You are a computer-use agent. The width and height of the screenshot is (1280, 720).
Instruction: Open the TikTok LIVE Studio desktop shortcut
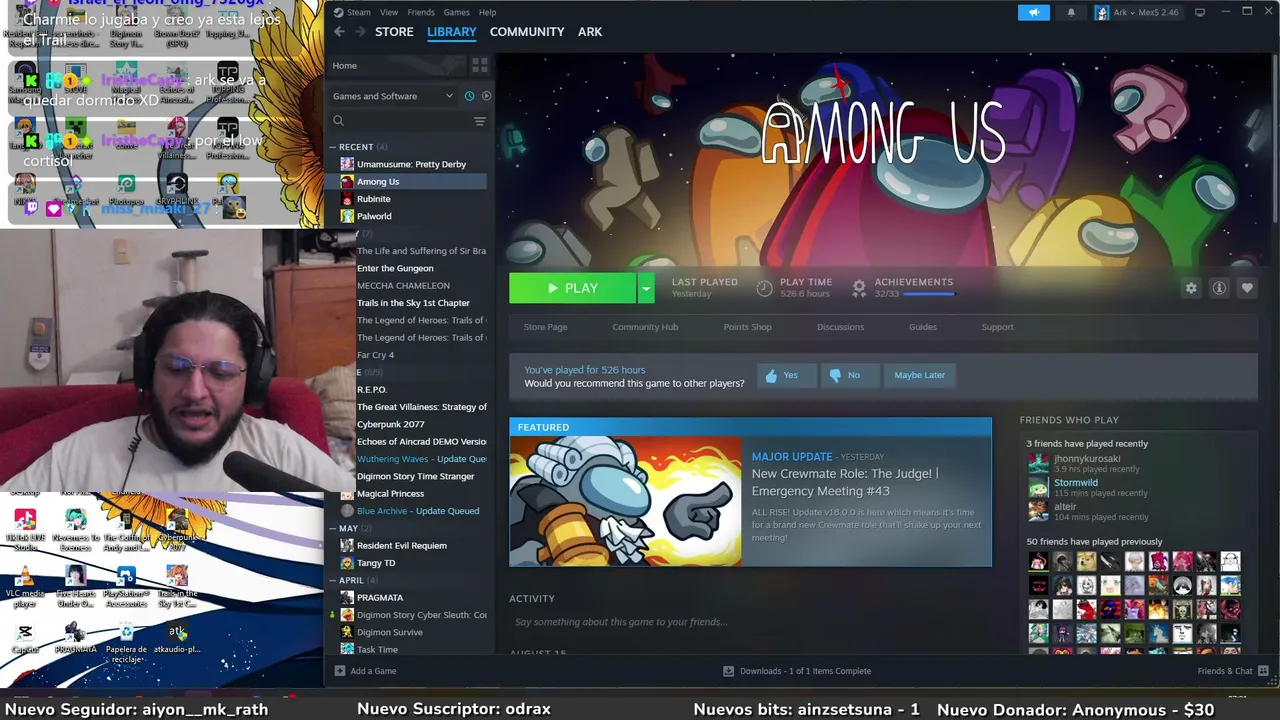25,530
